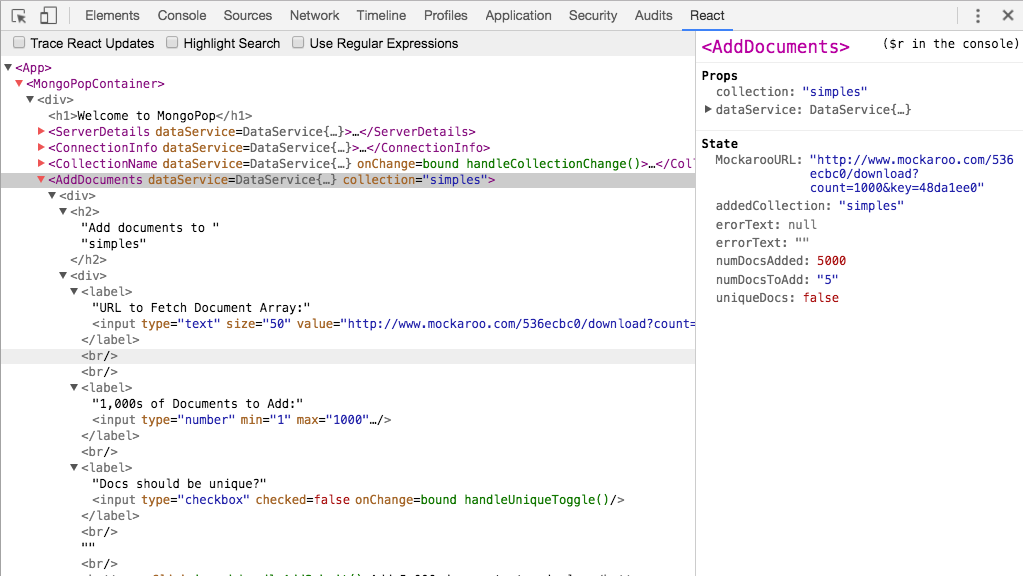1023x576 pixels.
Task: Click the errorText empty string value
Action: (802, 243)
